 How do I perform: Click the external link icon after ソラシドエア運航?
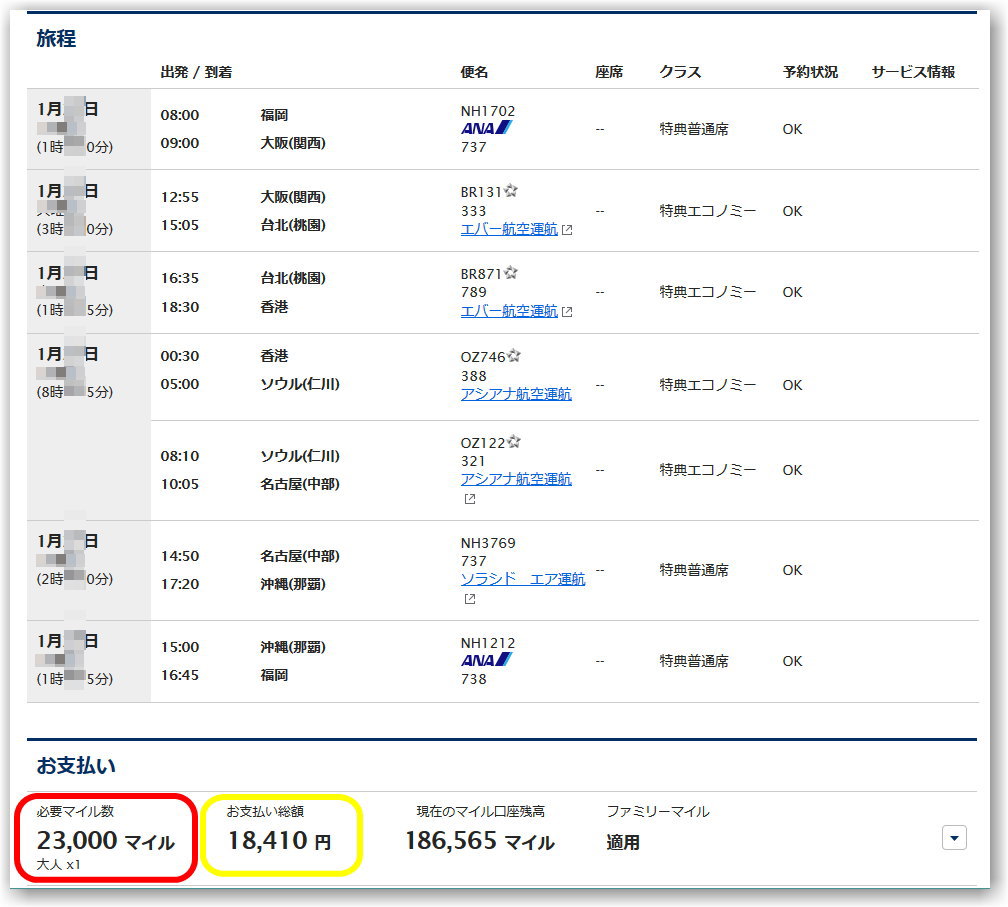point(468,598)
